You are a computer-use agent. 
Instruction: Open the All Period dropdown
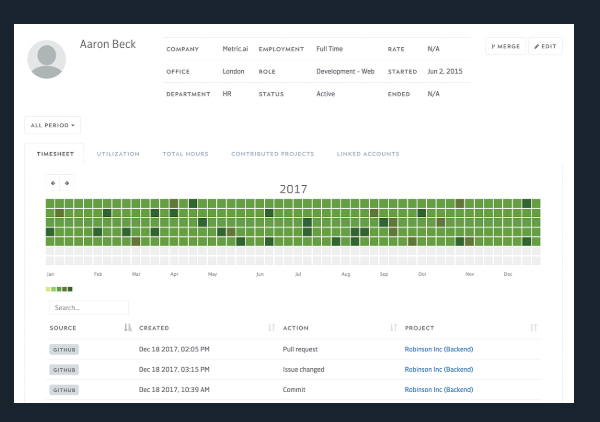pyautogui.click(x=52, y=125)
